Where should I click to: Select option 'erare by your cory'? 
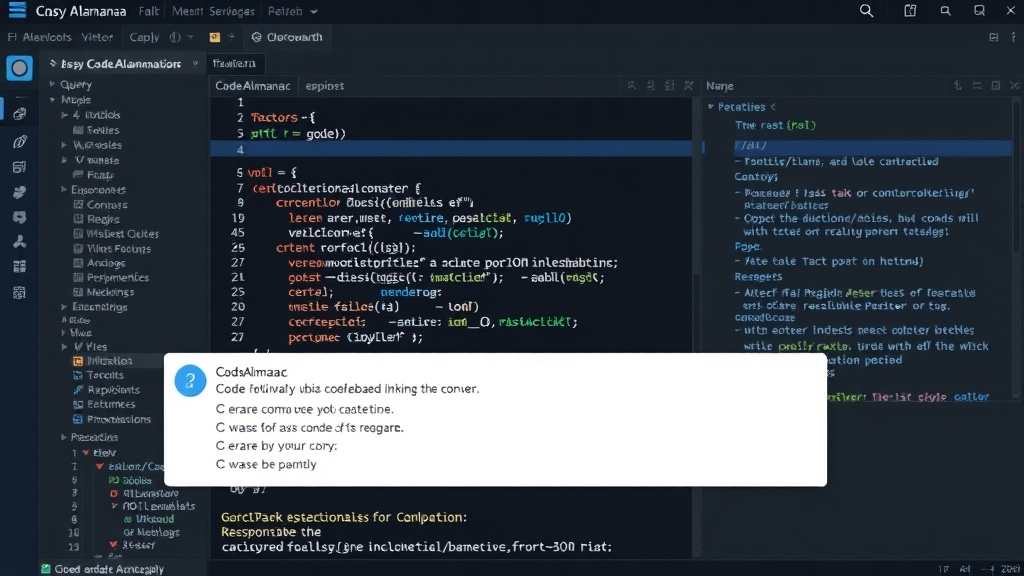[x=276, y=446]
